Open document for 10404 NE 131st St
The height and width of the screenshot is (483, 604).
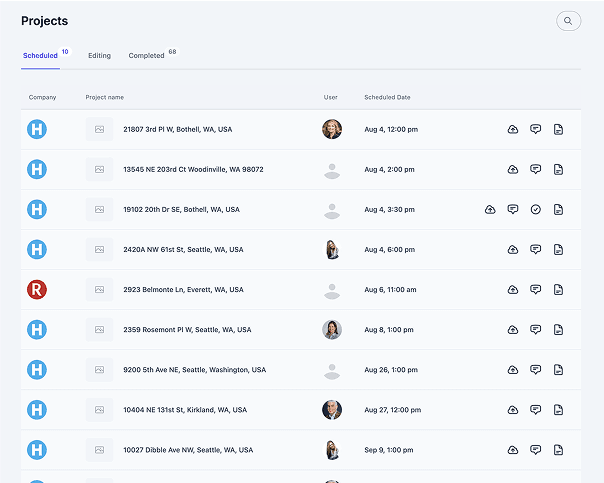[558, 410]
